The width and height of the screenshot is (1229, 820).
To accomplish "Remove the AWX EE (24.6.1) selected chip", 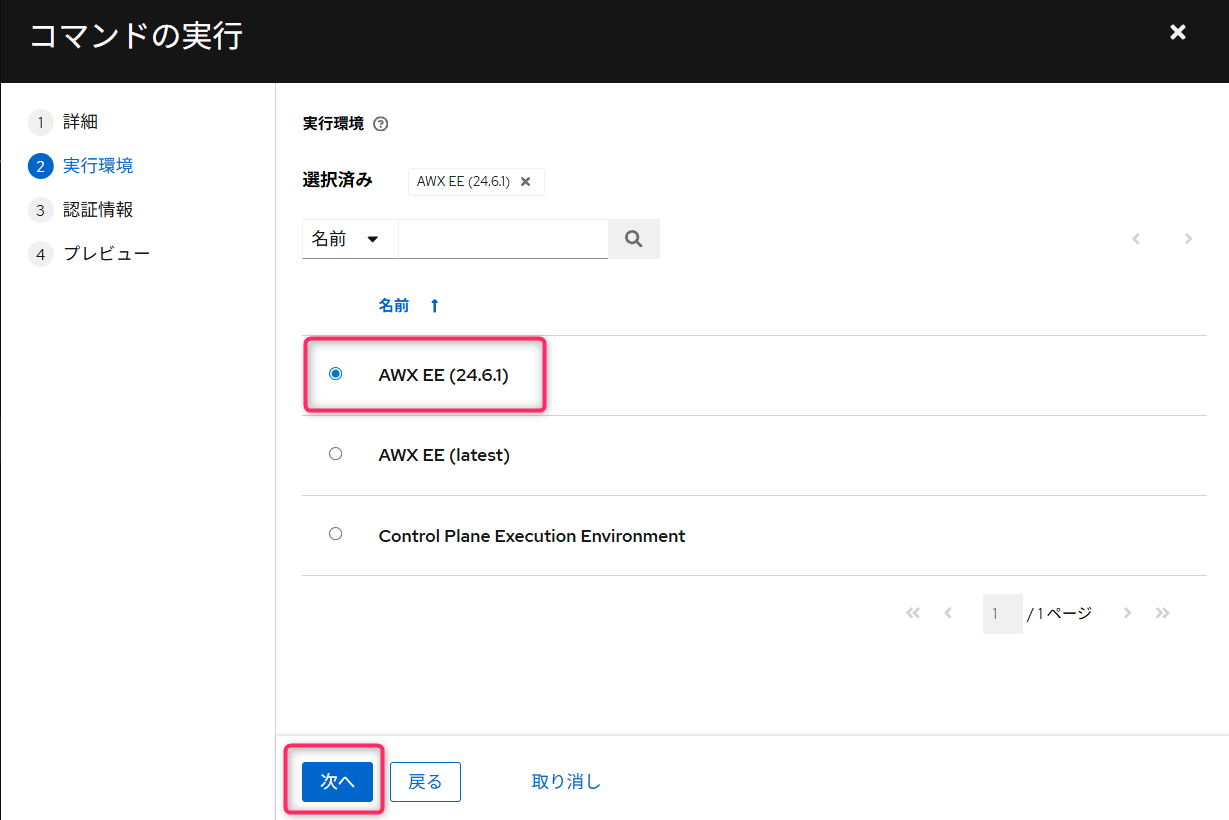I will (x=526, y=182).
